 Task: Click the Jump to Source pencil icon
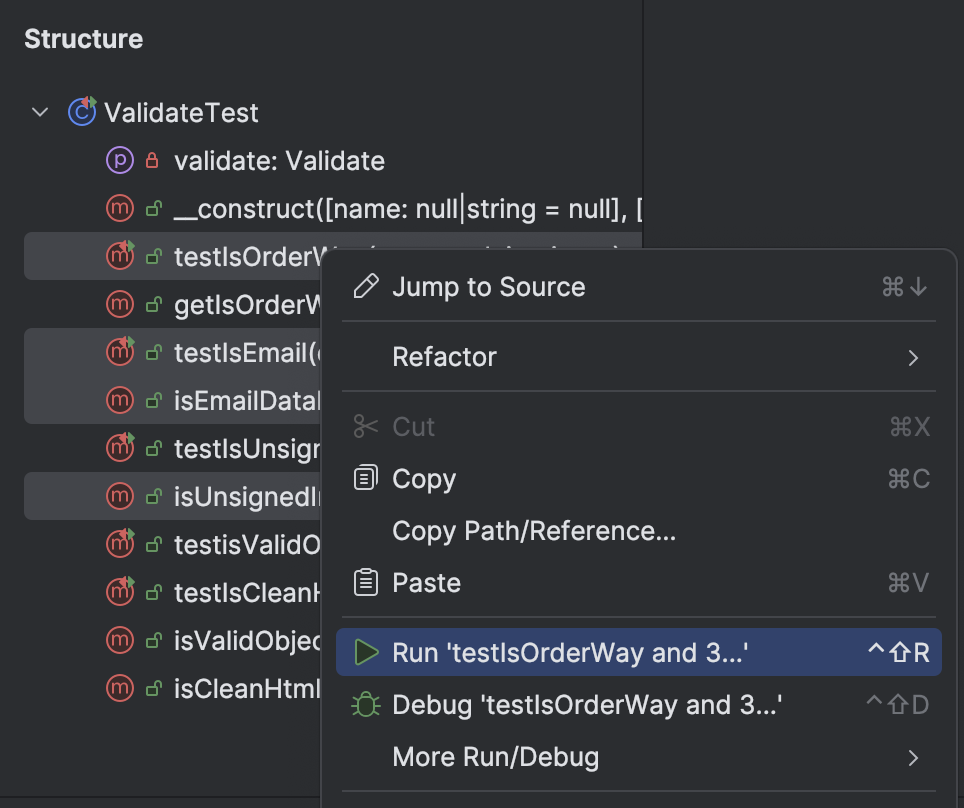pyautogui.click(x=367, y=287)
